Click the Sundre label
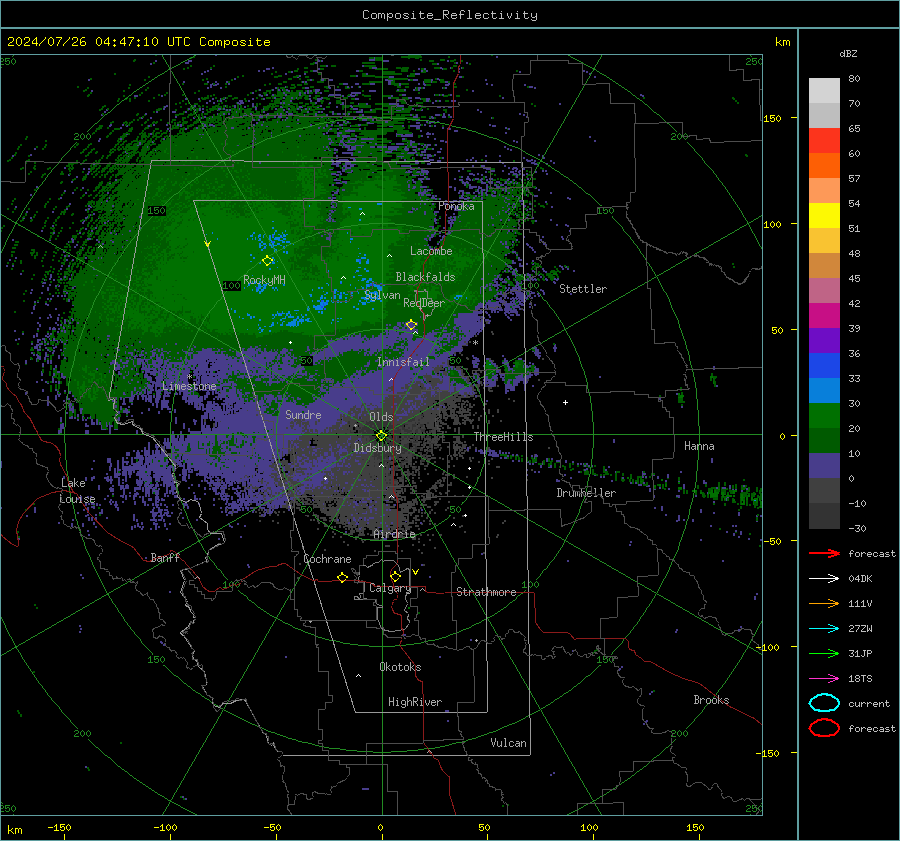Screen dimensions: 900x841 click(303, 414)
